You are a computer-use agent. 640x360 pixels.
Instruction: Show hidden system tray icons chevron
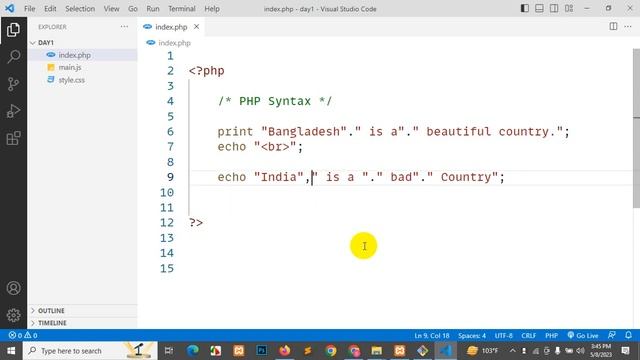click(x=513, y=351)
